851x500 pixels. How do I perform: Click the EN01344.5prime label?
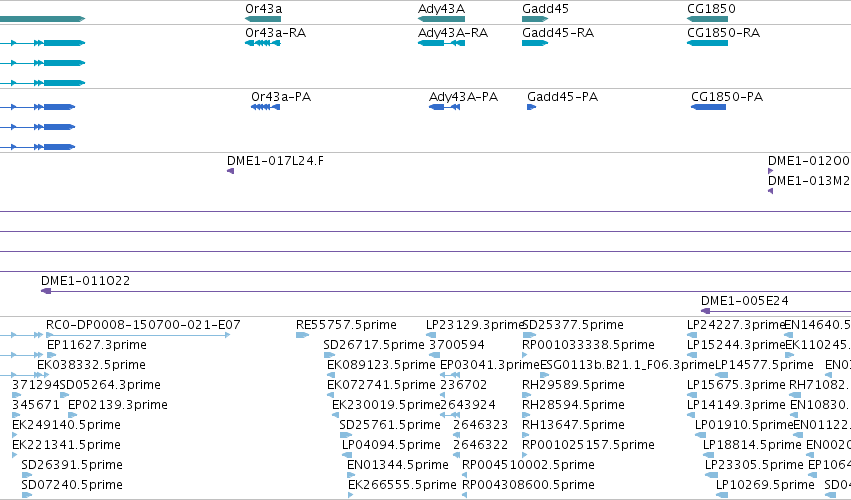pyautogui.click(x=398, y=465)
